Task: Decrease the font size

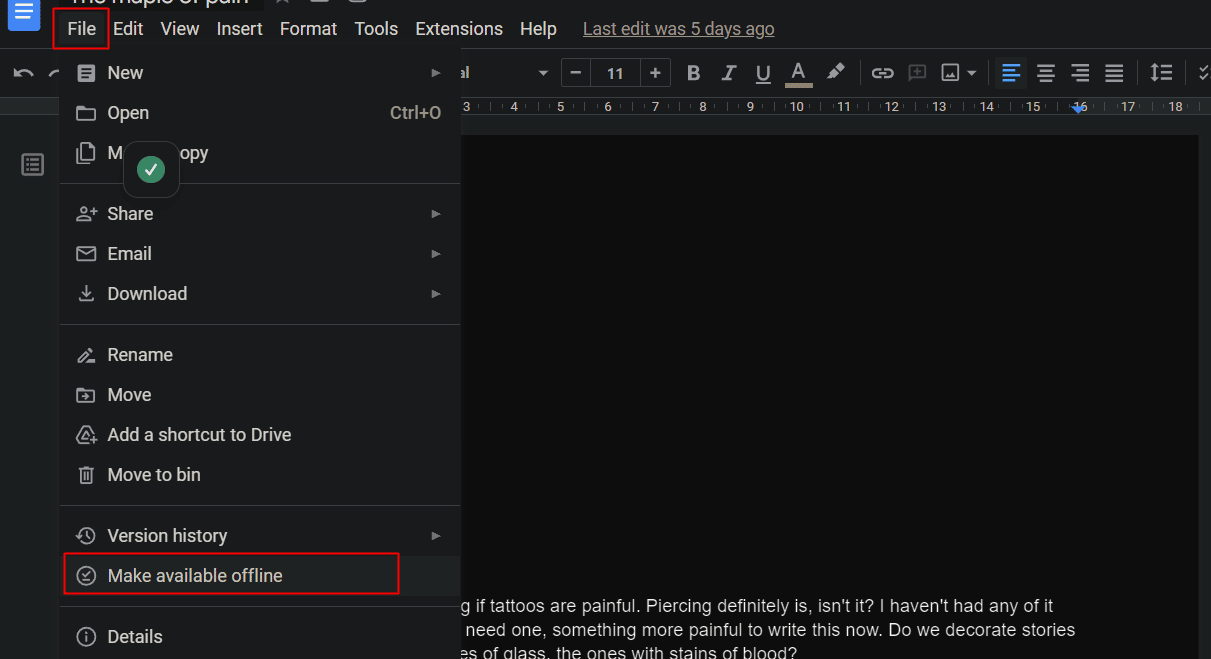Action: click(576, 73)
